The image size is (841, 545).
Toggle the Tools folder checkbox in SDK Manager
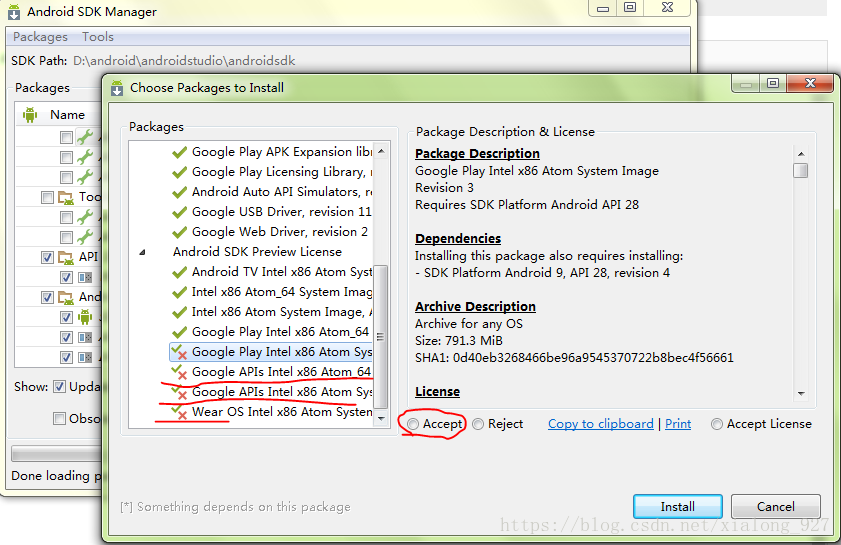(x=47, y=197)
